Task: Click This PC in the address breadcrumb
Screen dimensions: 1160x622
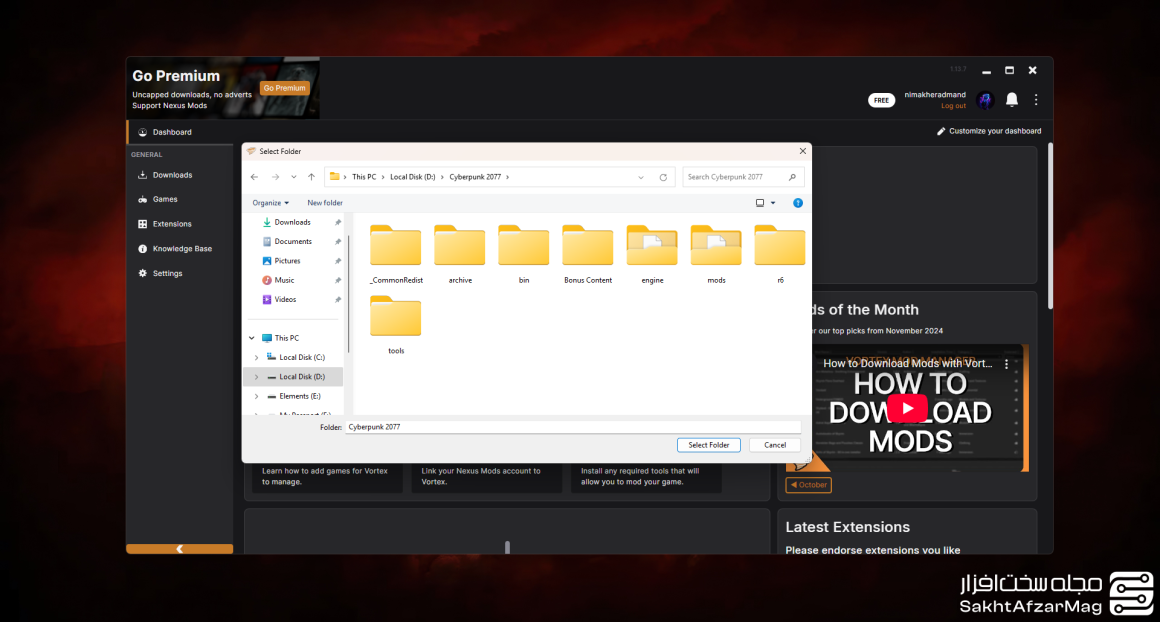Action: [x=364, y=178]
